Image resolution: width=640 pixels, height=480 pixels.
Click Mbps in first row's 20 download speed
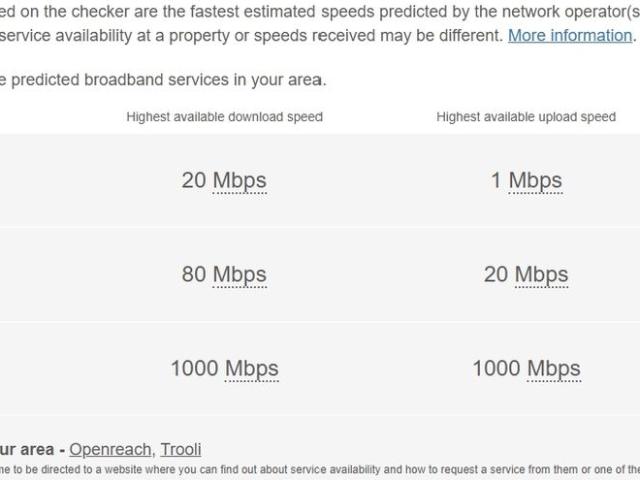click(x=239, y=181)
